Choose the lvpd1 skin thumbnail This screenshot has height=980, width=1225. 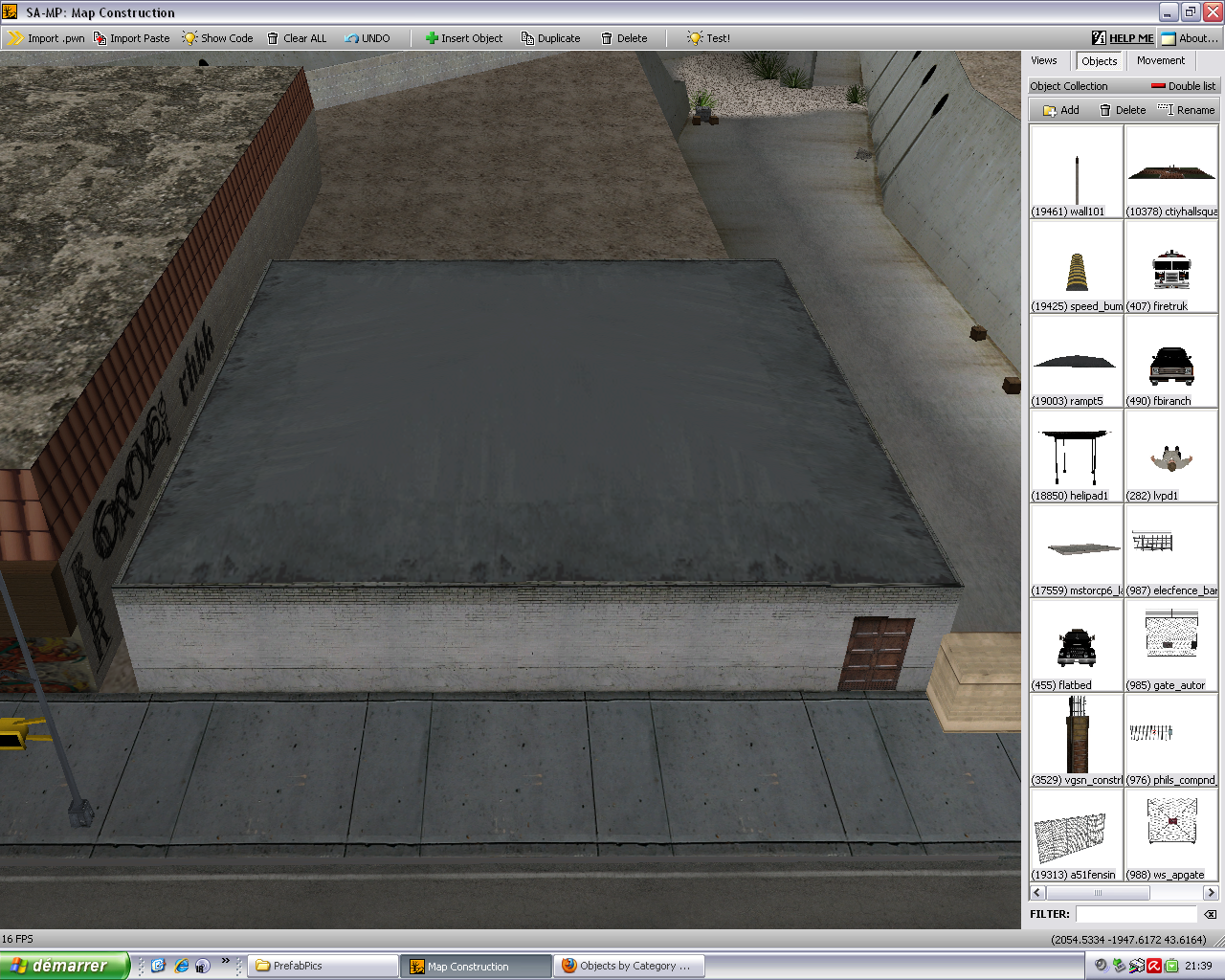1171,457
